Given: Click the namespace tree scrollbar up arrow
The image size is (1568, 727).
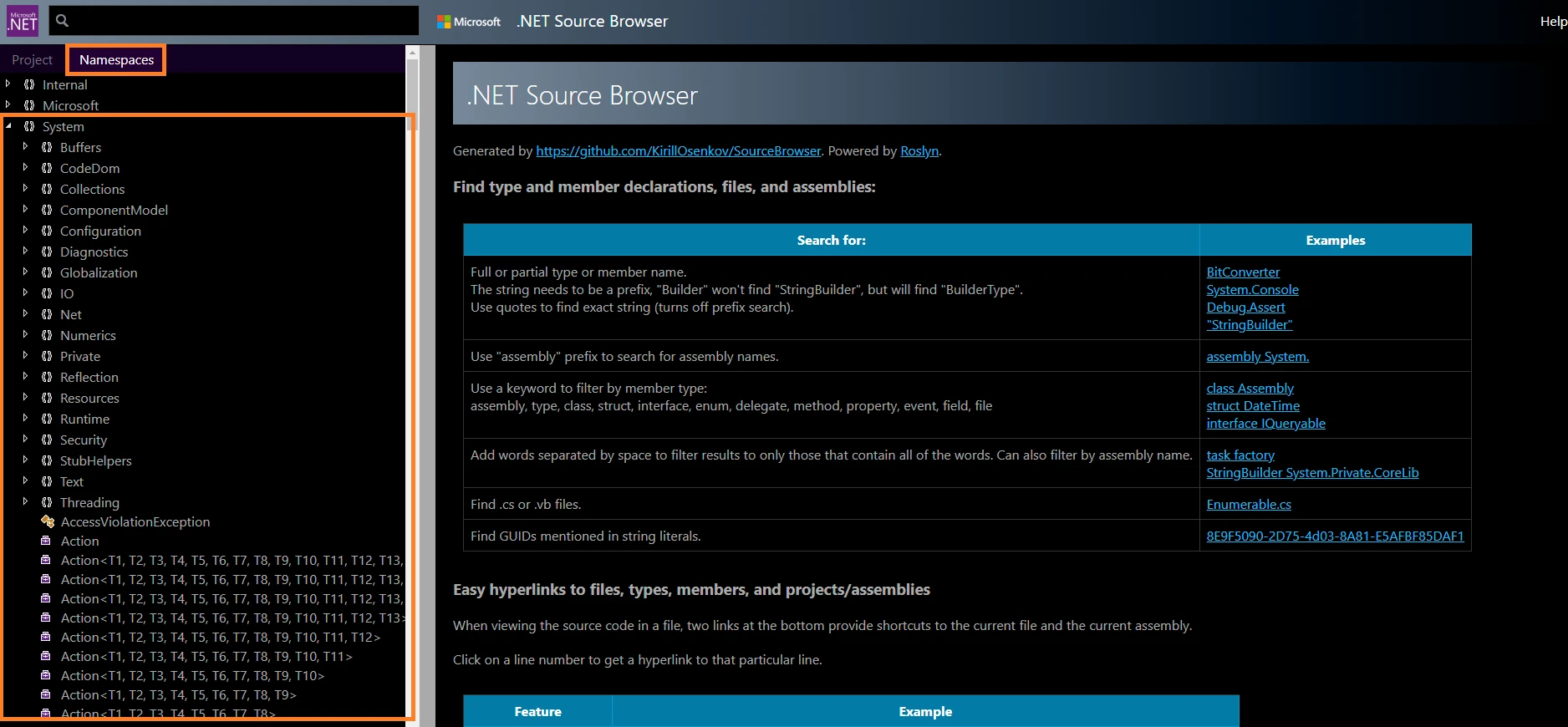Looking at the screenshot, I should 411,52.
